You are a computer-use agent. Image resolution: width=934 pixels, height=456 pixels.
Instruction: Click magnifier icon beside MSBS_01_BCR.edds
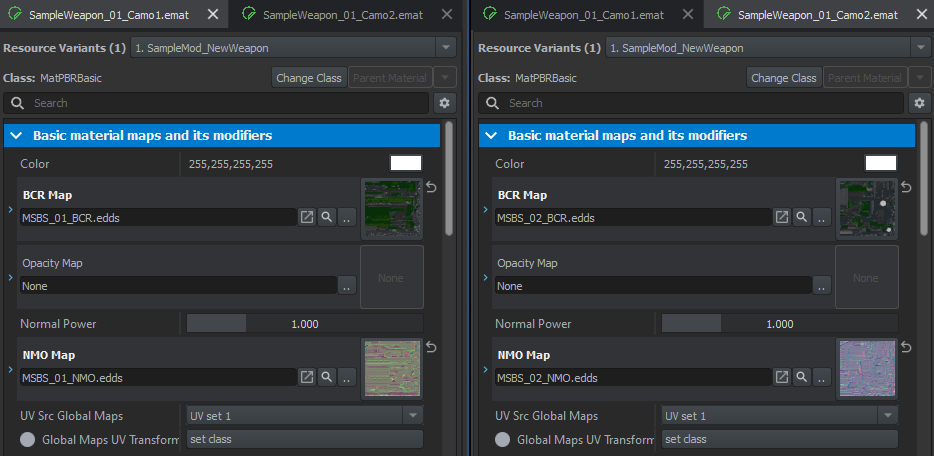(326, 217)
